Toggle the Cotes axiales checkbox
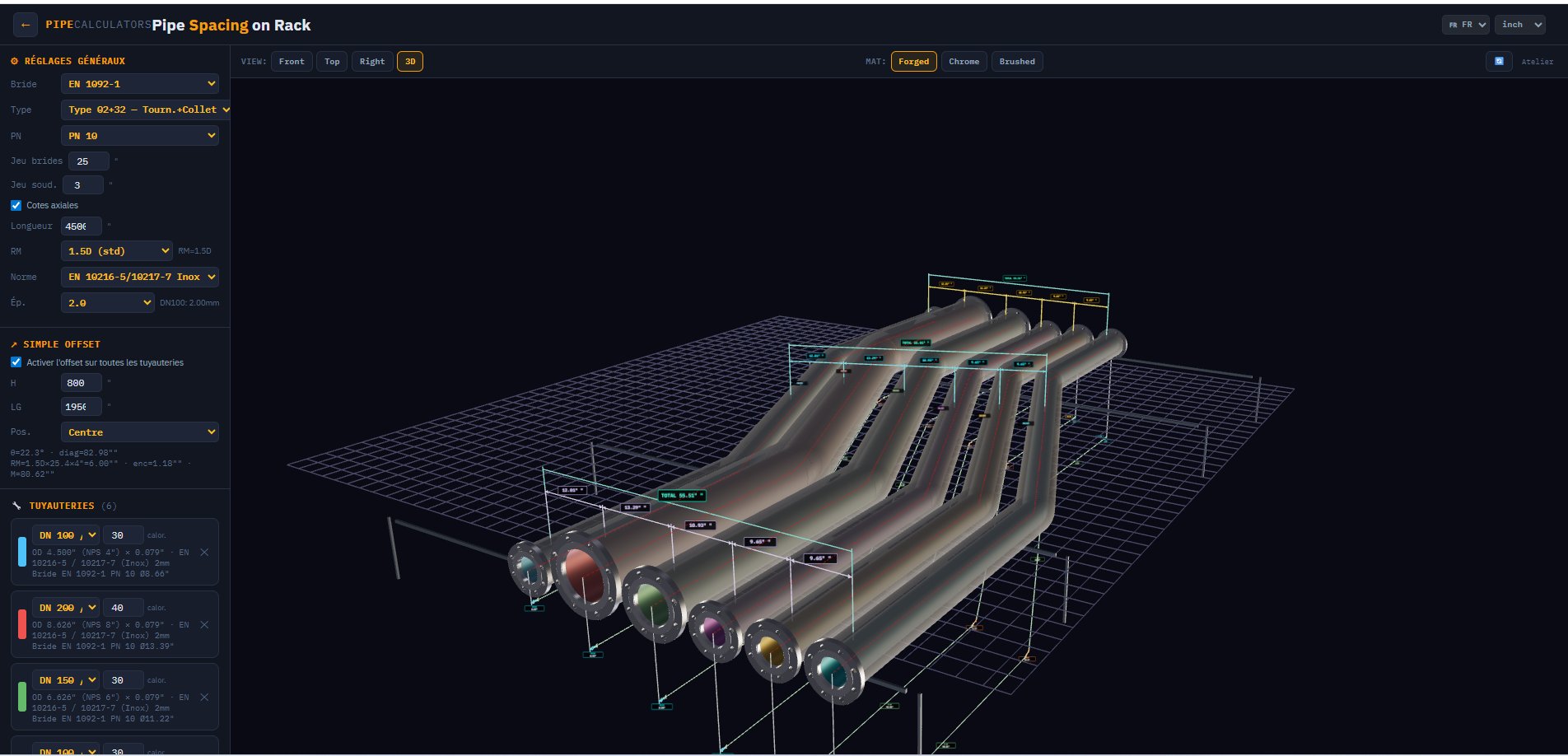The height and width of the screenshot is (756, 1568). (16, 205)
